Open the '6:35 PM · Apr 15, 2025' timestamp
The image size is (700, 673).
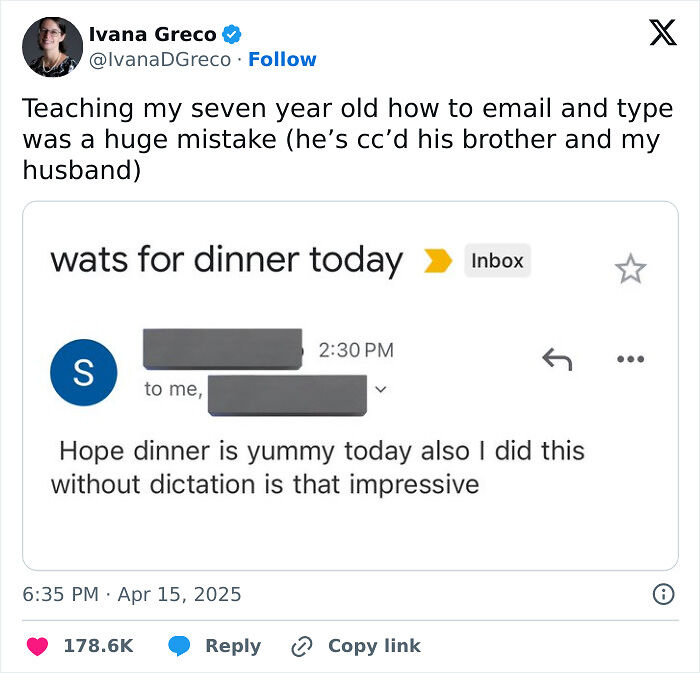(132, 594)
